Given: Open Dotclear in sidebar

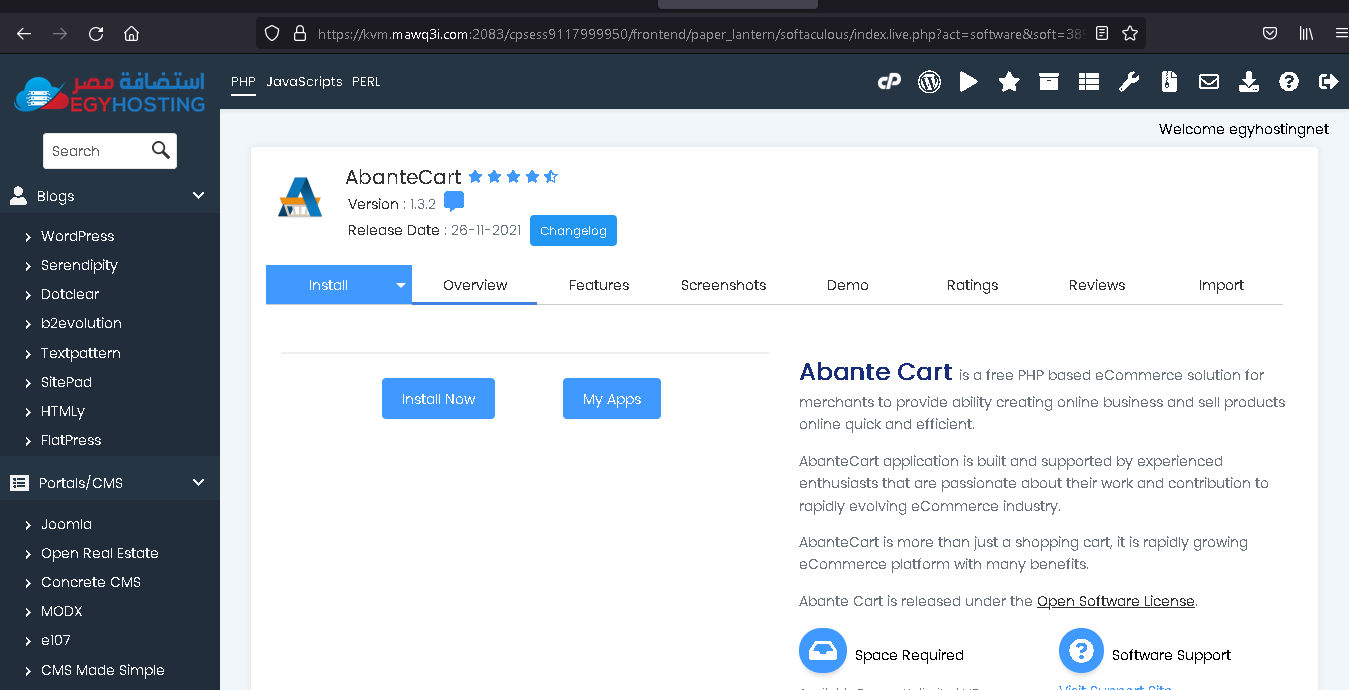Looking at the screenshot, I should tap(70, 294).
